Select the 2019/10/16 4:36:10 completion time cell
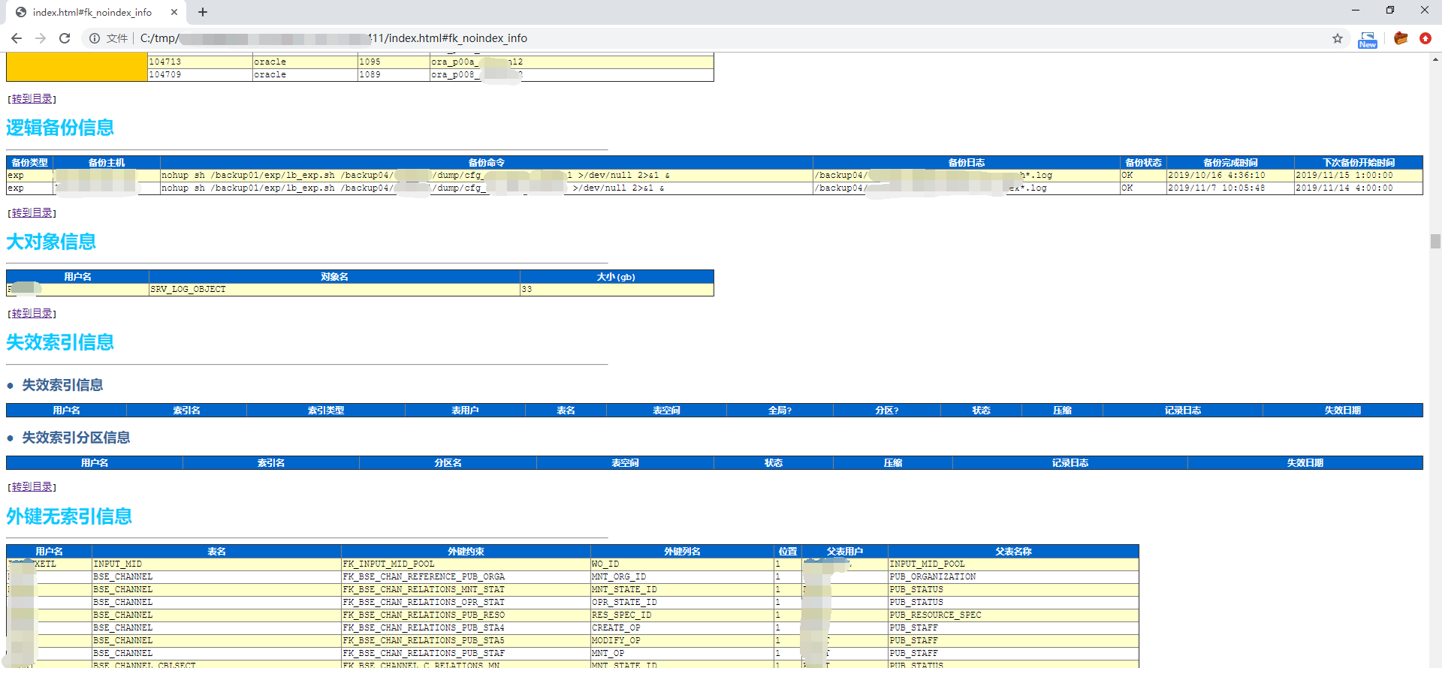 [x=1230, y=175]
